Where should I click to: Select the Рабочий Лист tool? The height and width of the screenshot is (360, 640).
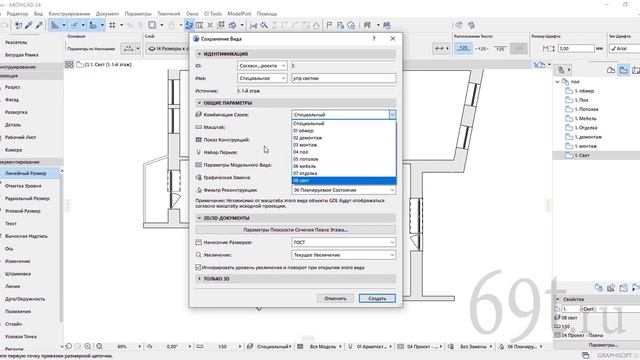click(20, 137)
